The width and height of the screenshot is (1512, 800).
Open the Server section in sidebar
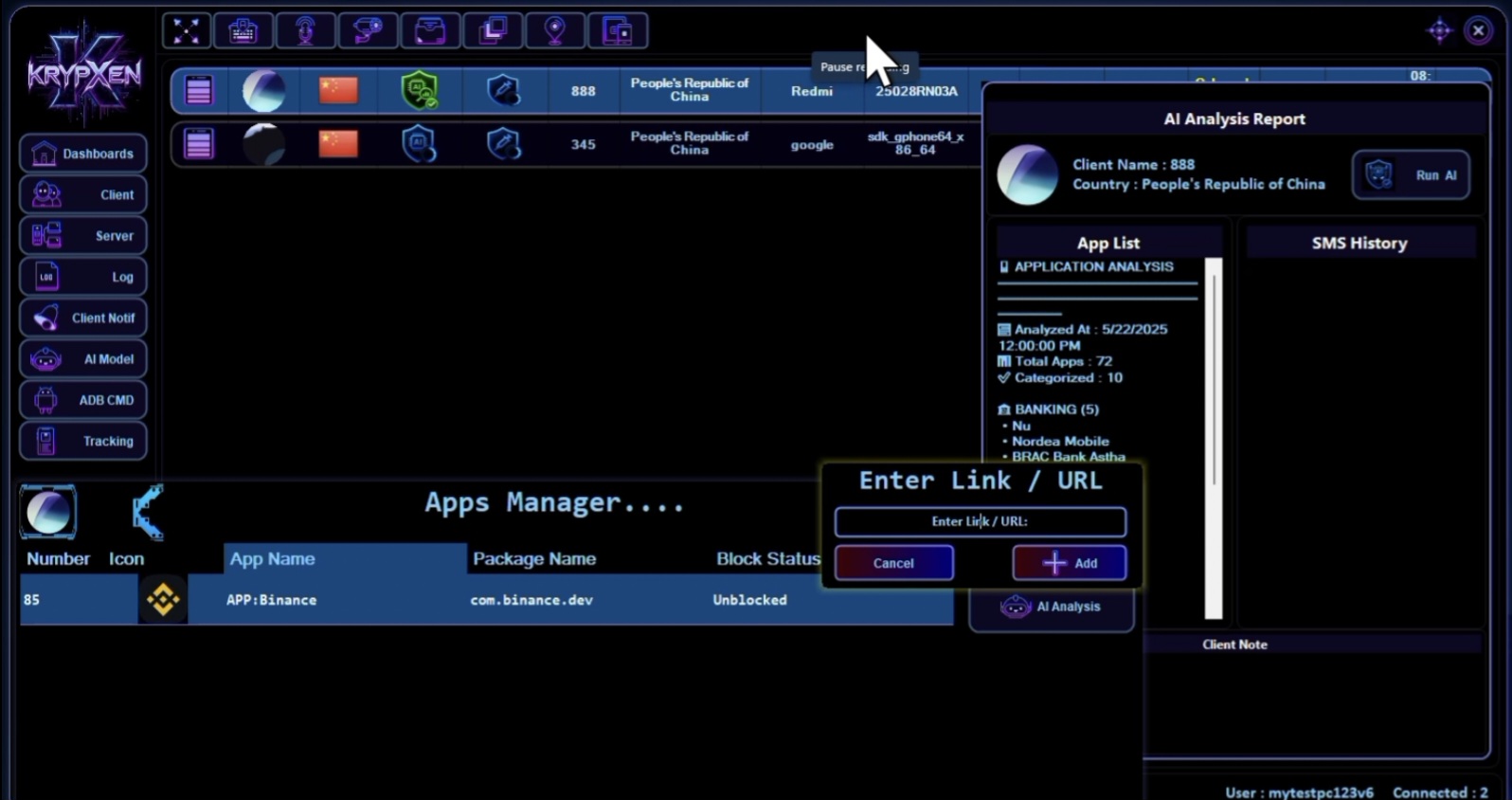pos(83,235)
